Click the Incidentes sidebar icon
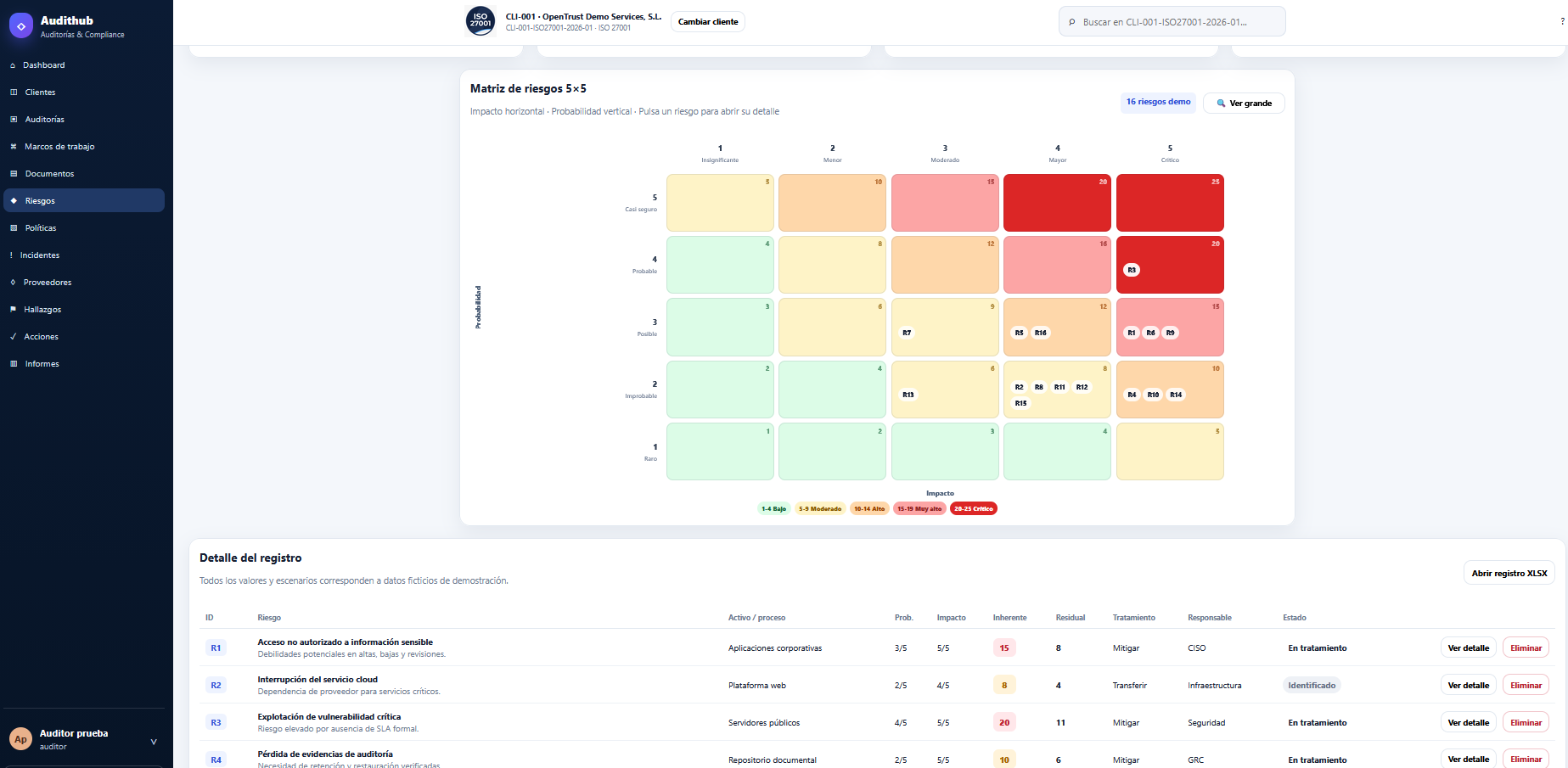Screen dimensions: 1568x768 tap(12, 255)
